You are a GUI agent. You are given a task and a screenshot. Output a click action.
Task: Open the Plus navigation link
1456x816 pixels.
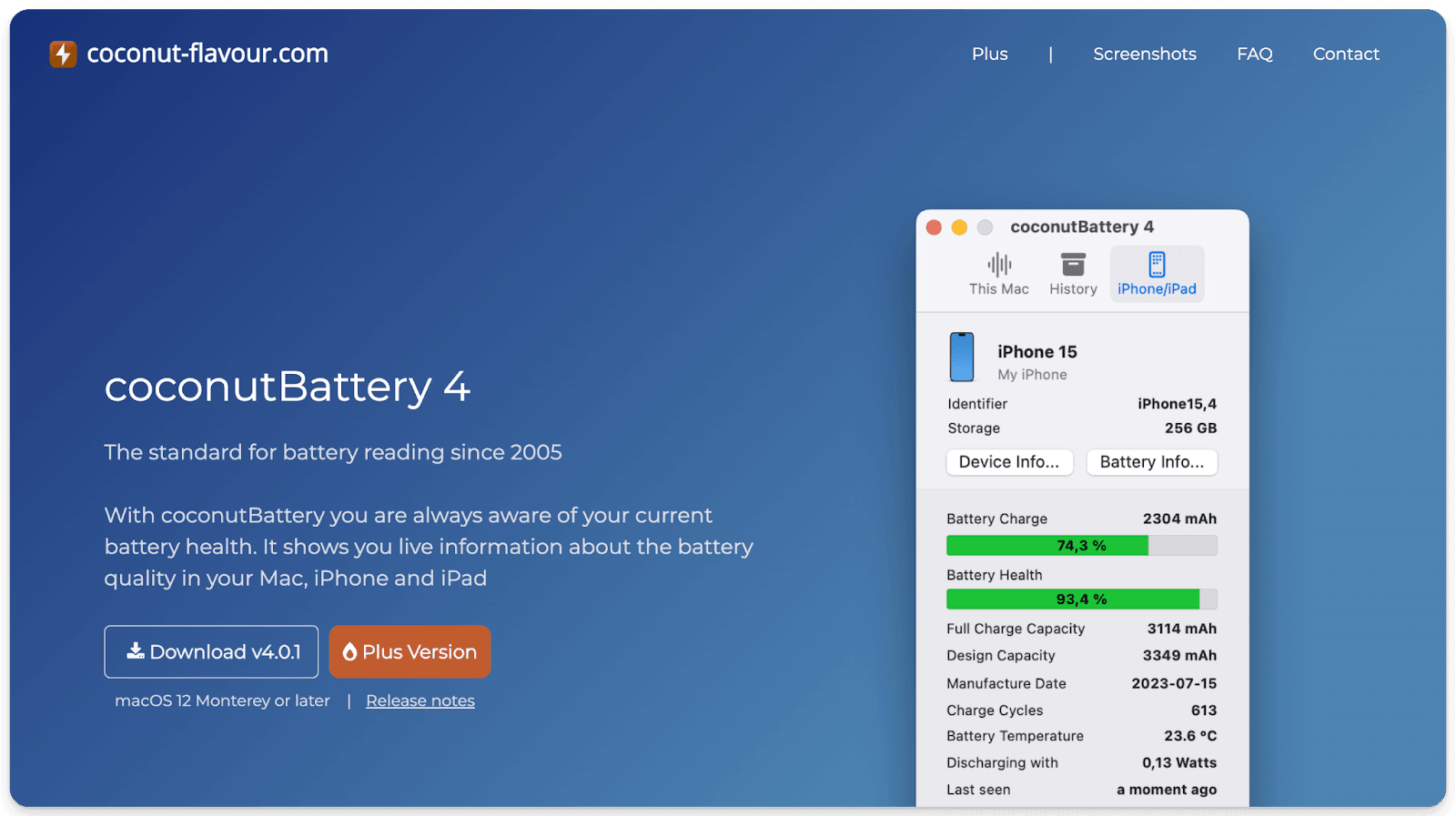[x=989, y=54]
